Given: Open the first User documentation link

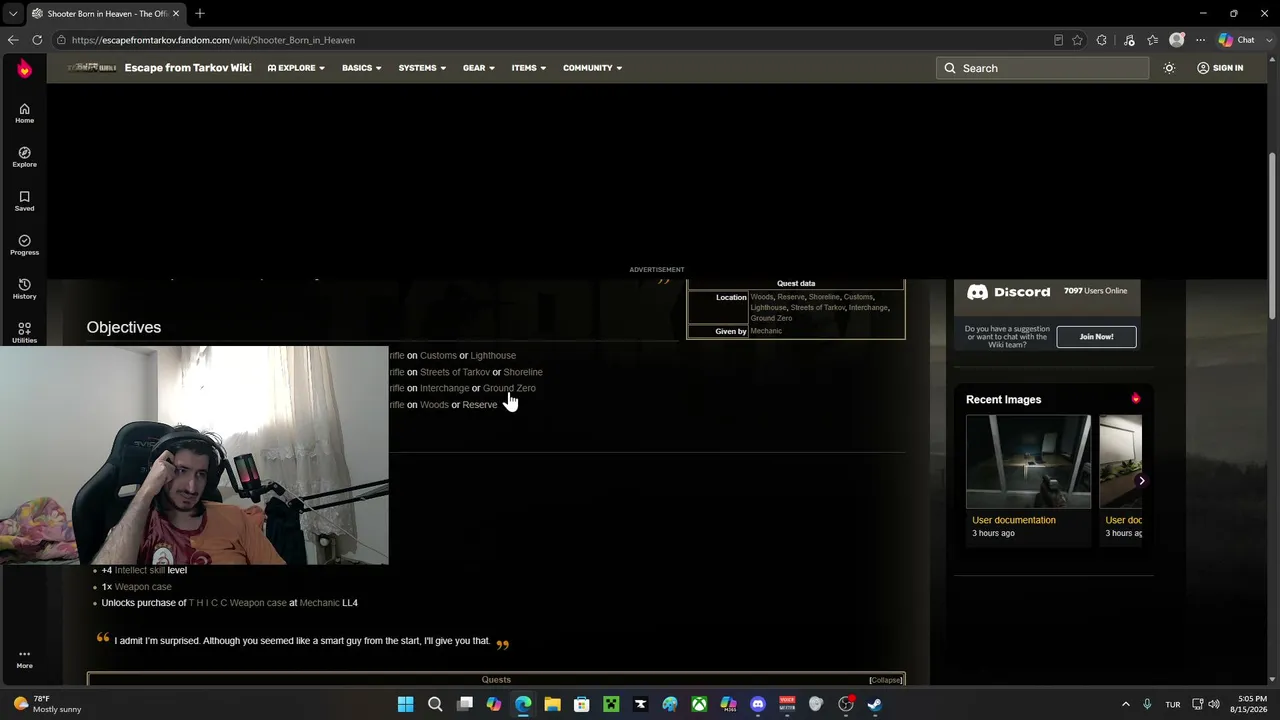Looking at the screenshot, I should pyautogui.click(x=1014, y=520).
